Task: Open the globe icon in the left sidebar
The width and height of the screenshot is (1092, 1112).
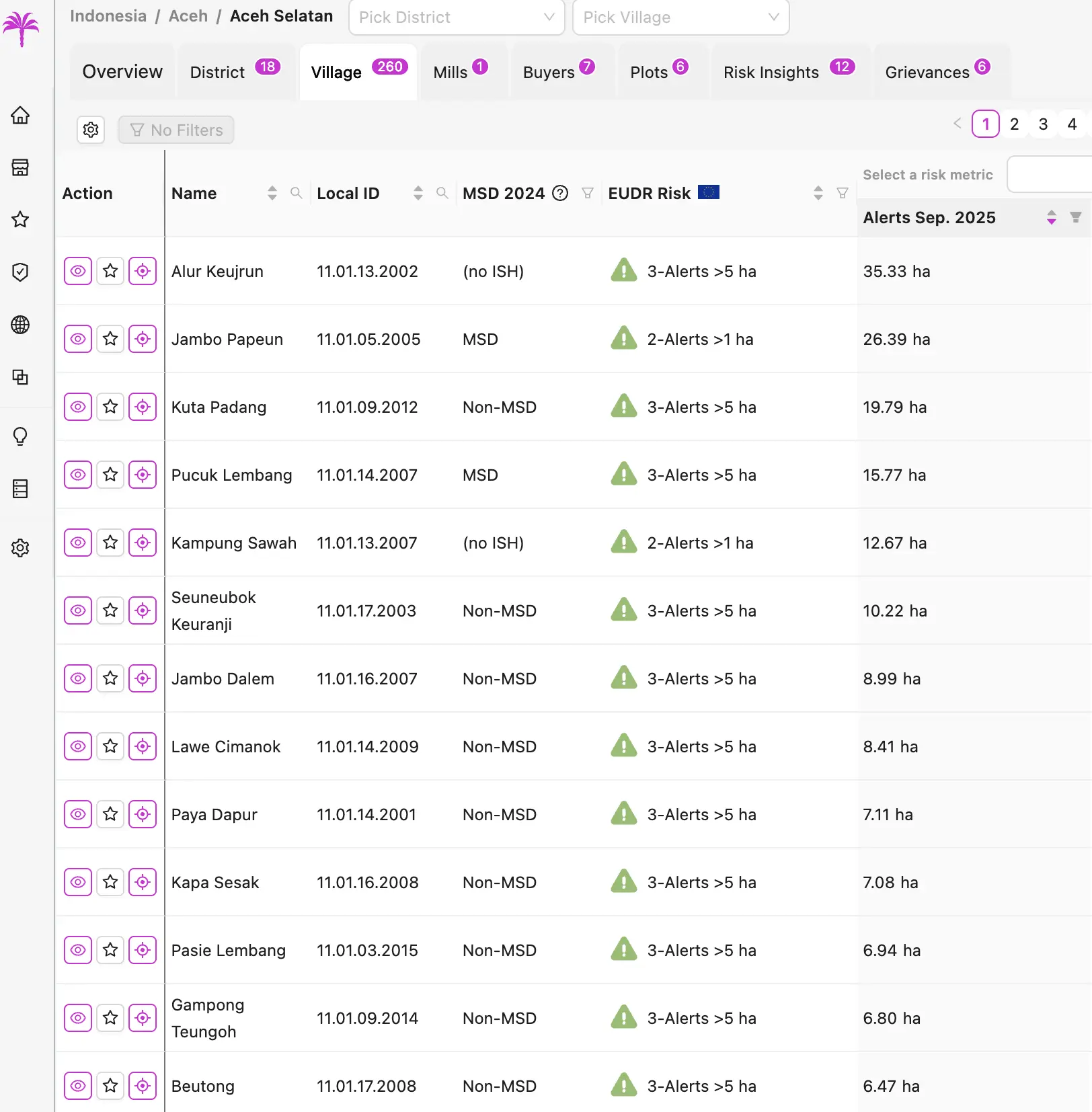Action: click(x=20, y=325)
